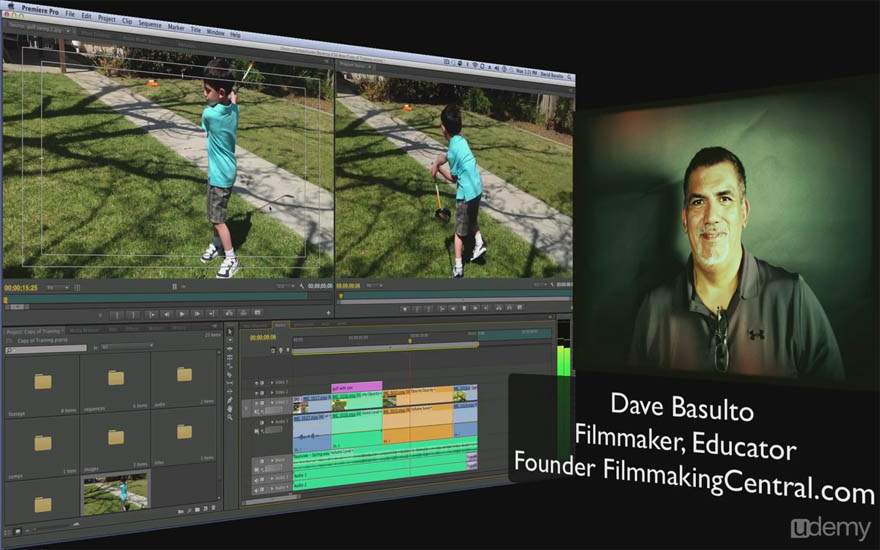The height and width of the screenshot is (550, 880).
Task: Click Insert button in Source monitor
Action: [229, 313]
